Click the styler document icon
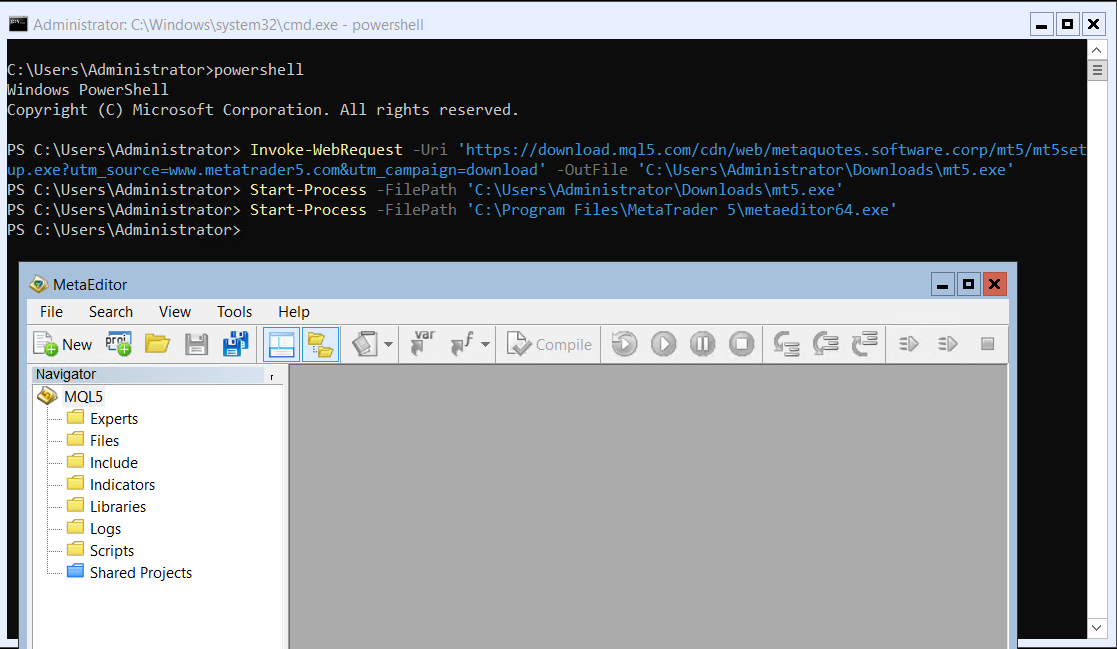Screen dimensions: 1117x649 [x=365, y=344]
